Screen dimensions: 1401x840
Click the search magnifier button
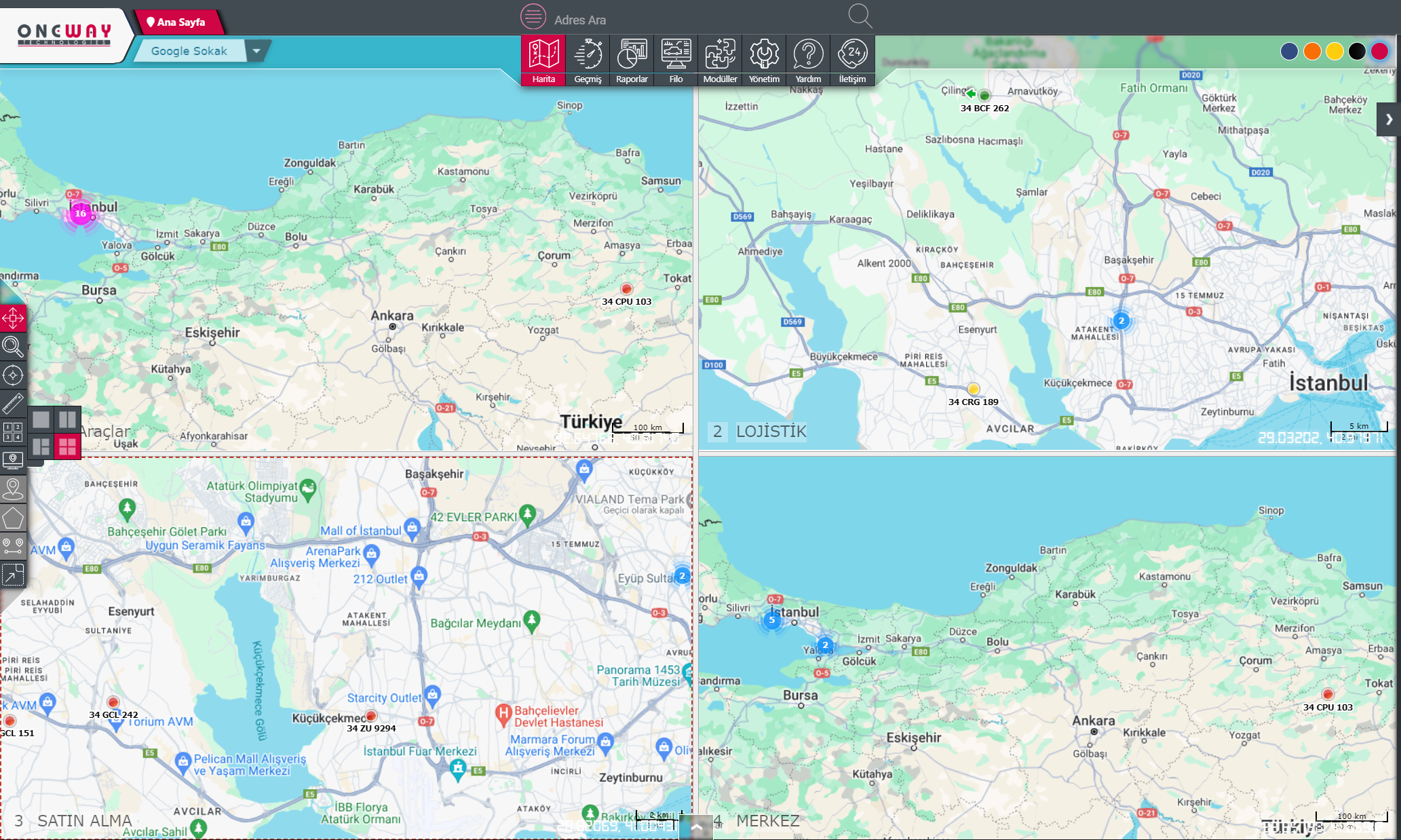[x=860, y=16]
